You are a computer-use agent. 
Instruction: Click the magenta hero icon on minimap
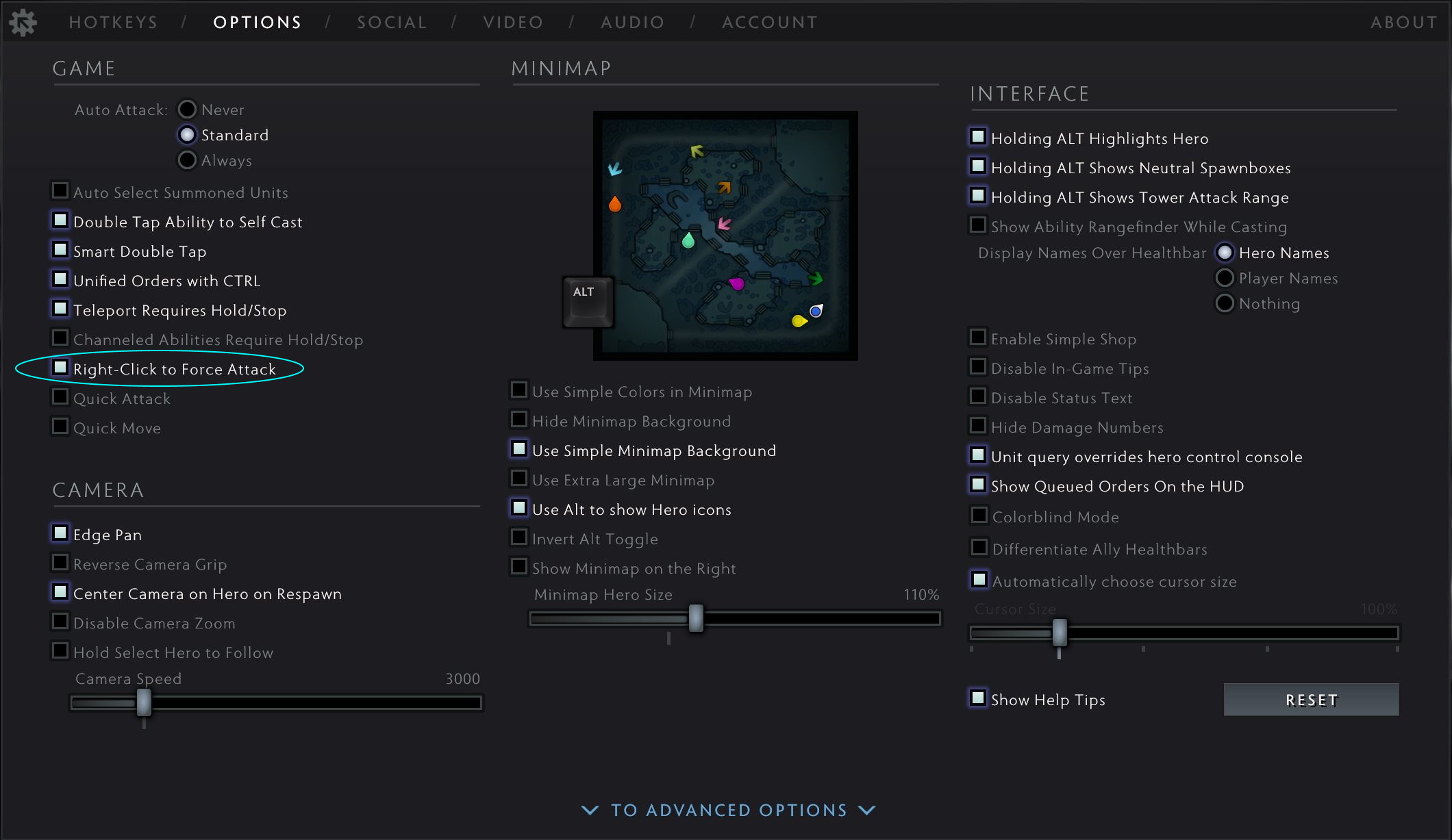pyautogui.click(x=737, y=283)
